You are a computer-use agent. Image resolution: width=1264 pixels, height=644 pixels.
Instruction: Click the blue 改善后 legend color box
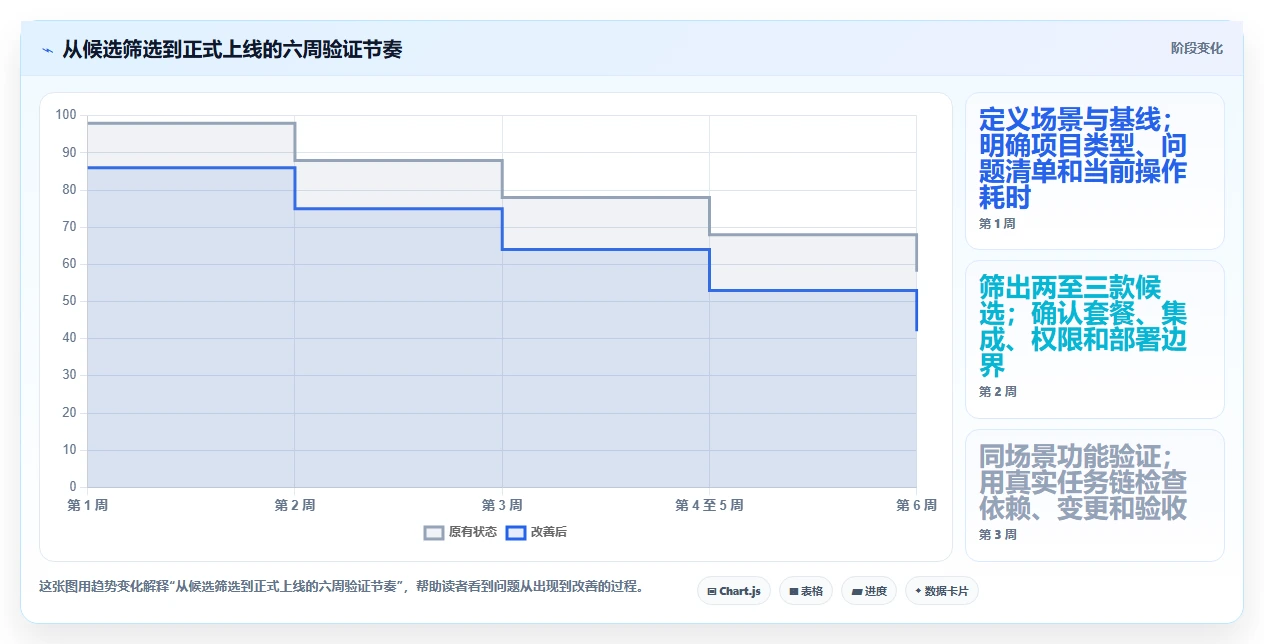515,532
